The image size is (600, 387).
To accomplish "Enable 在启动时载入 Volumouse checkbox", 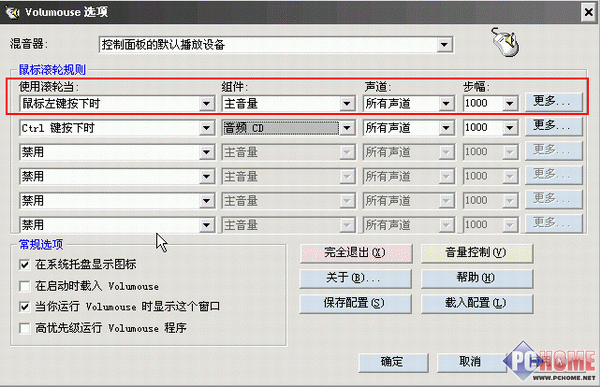I will [x=25, y=286].
